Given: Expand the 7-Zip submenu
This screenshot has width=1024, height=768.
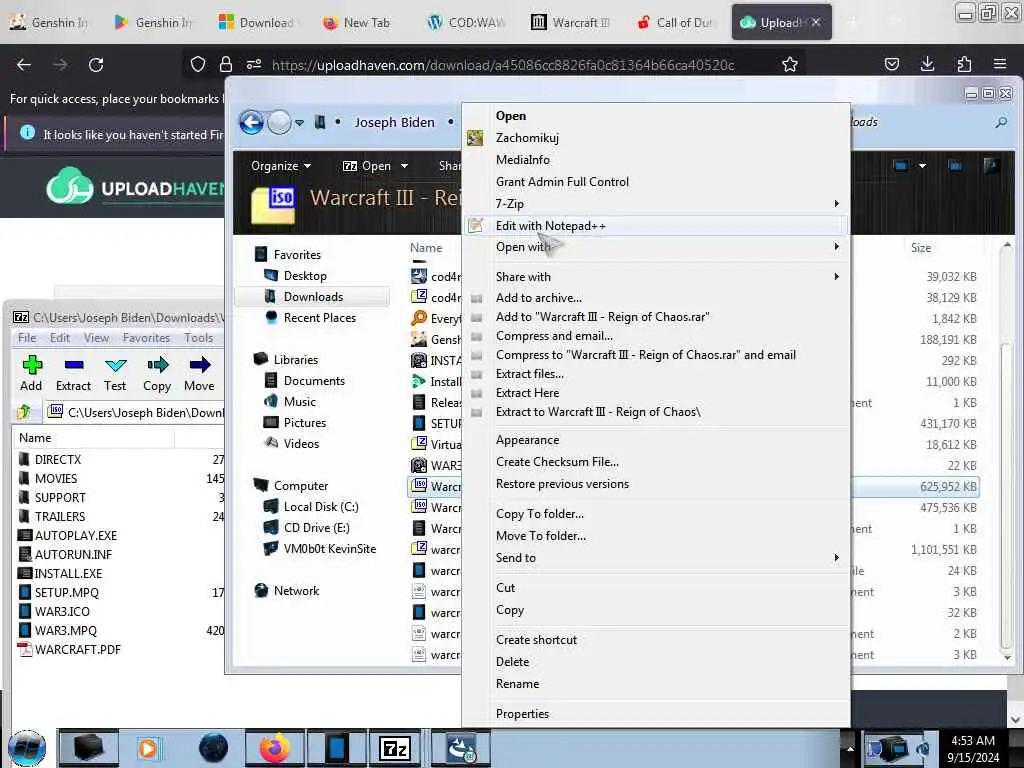Looking at the screenshot, I should (655, 204).
